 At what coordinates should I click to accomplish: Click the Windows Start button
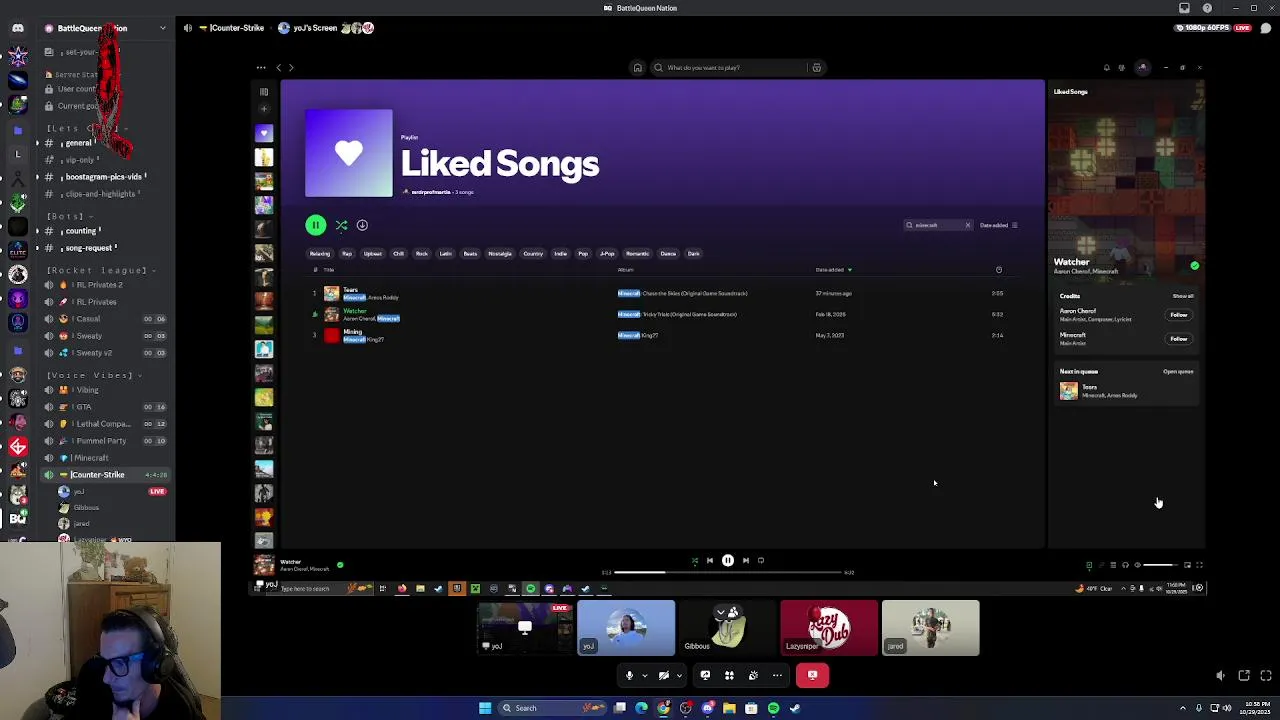pos(485,708)
